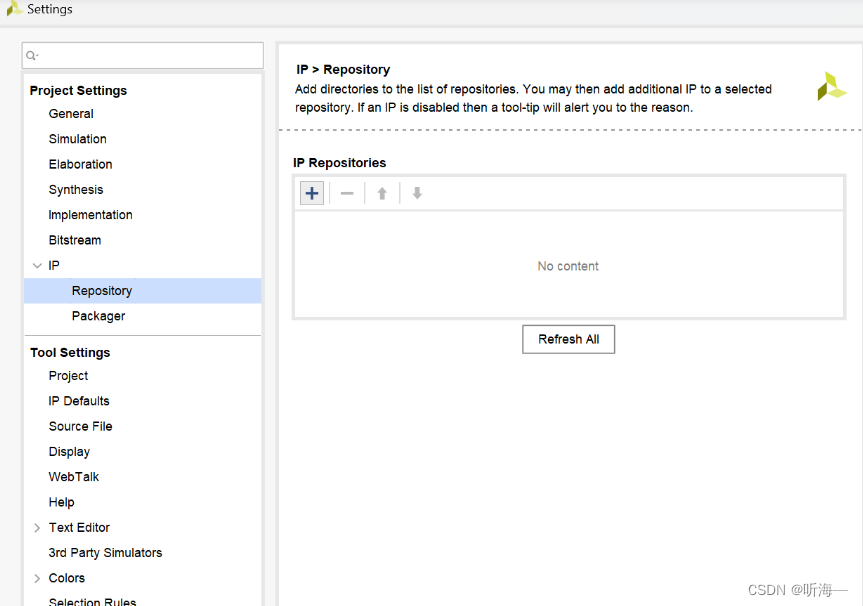Click the IP Repositories label
The image size is (863, 606).
coord(340,163)
